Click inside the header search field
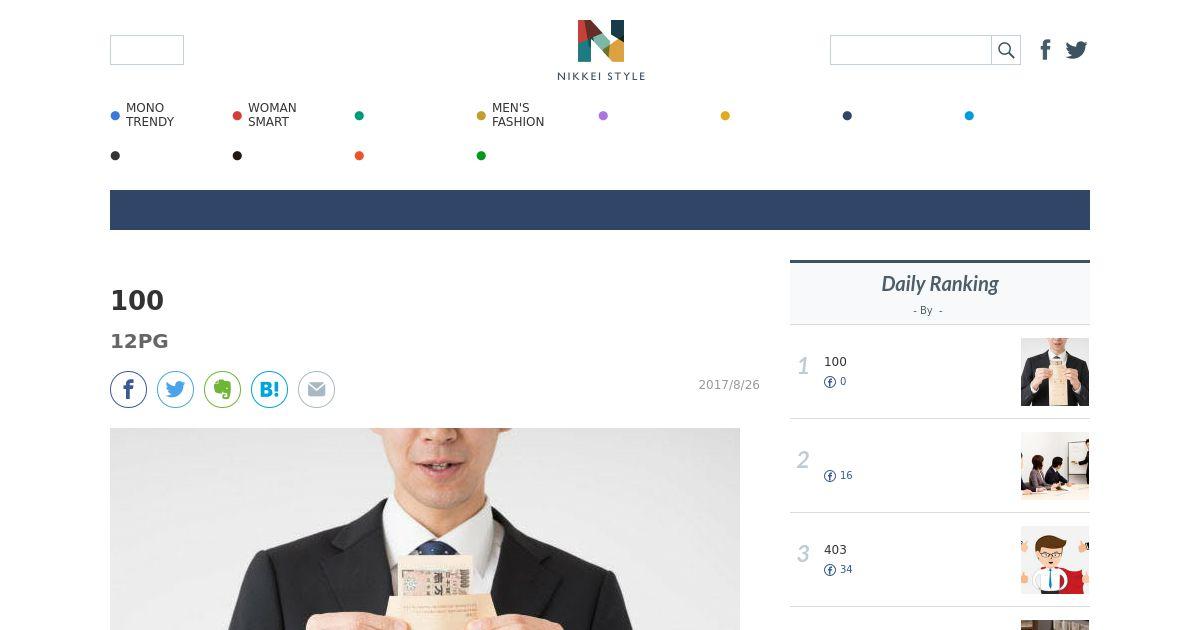1200x630 pixels. tap(911, 50)
